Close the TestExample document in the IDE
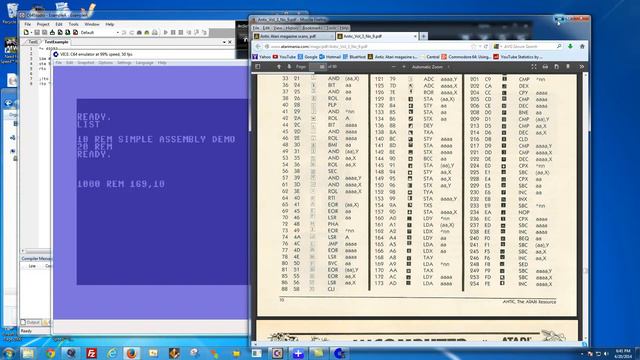Viewport: 640px width, 360px height. coord(230,42)
